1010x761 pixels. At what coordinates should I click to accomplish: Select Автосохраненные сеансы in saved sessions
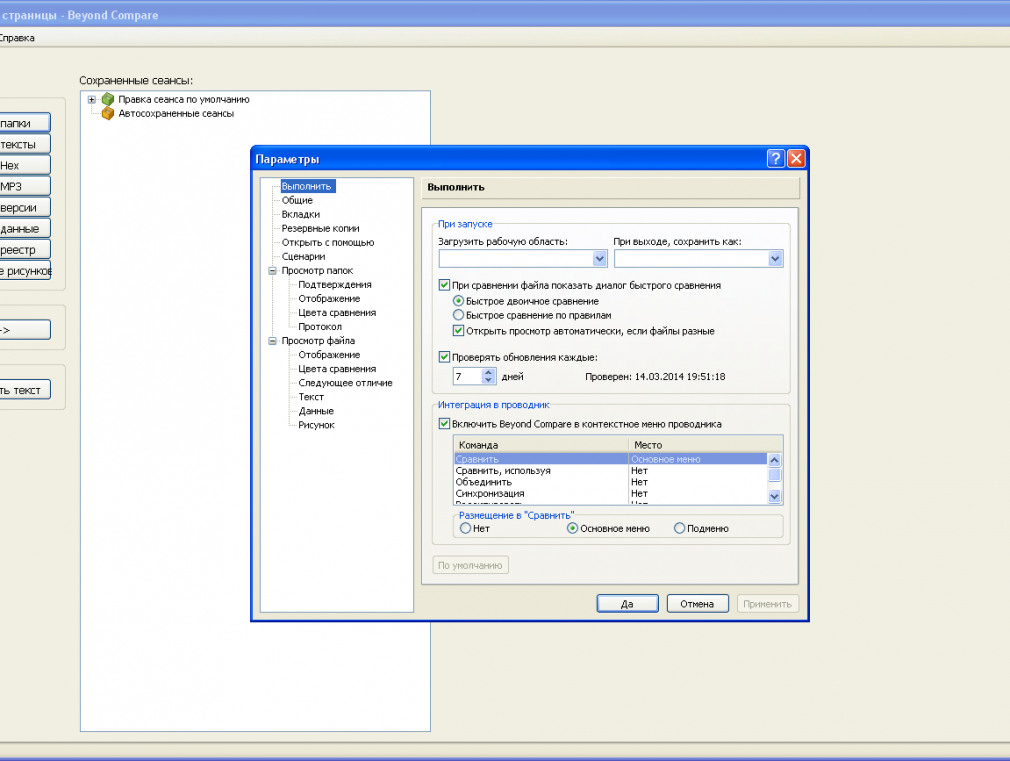(x=176, y=113)
